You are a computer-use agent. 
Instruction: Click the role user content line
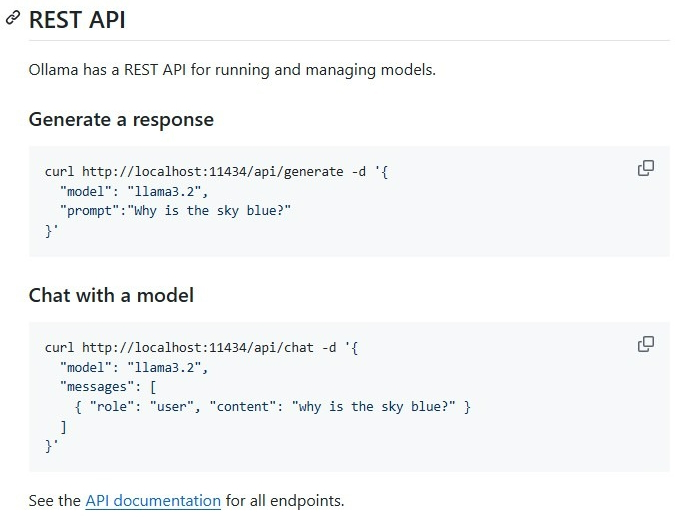(272, 406)
